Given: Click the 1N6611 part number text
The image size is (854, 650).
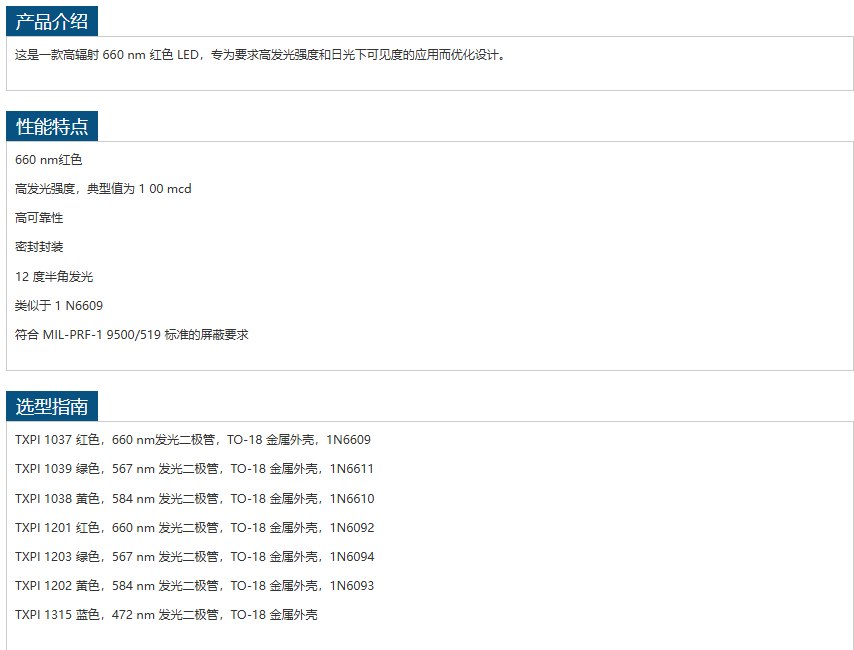Looking at the screenshot, I should point(352,469).
